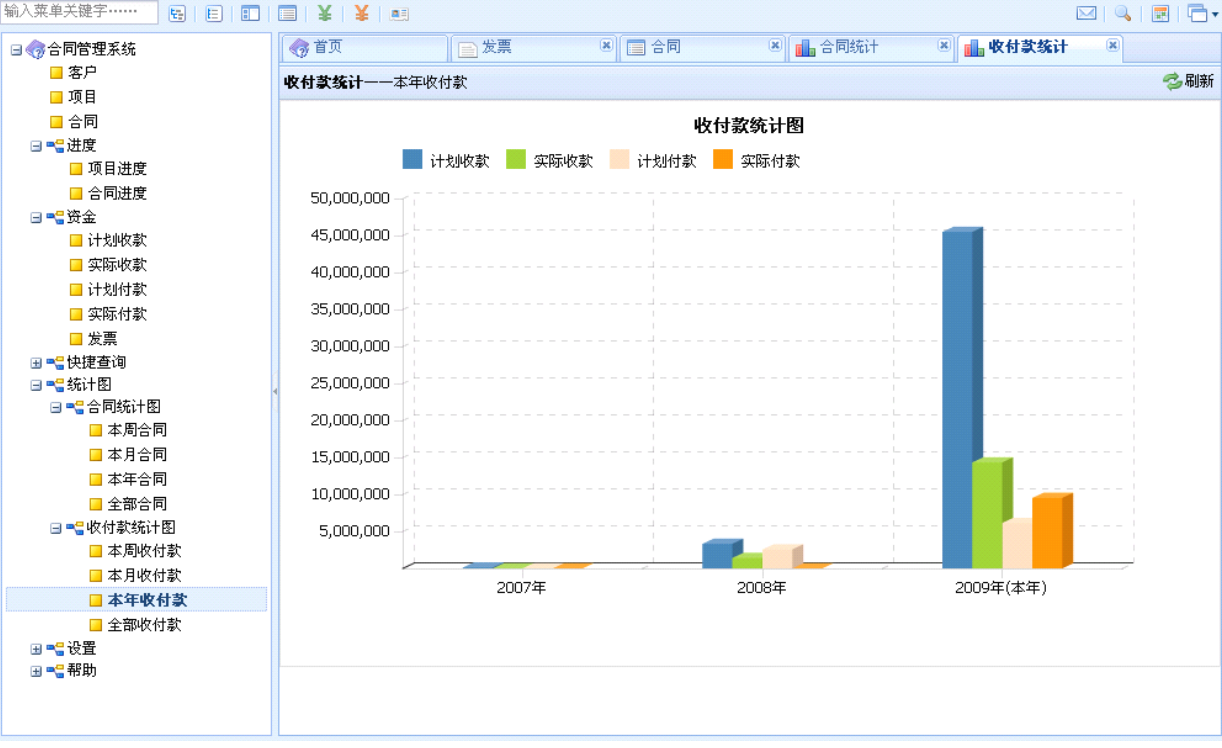Expand the 帮助 tree node
The height and width of the screenshot is (748, 1222).
point(36,671)
